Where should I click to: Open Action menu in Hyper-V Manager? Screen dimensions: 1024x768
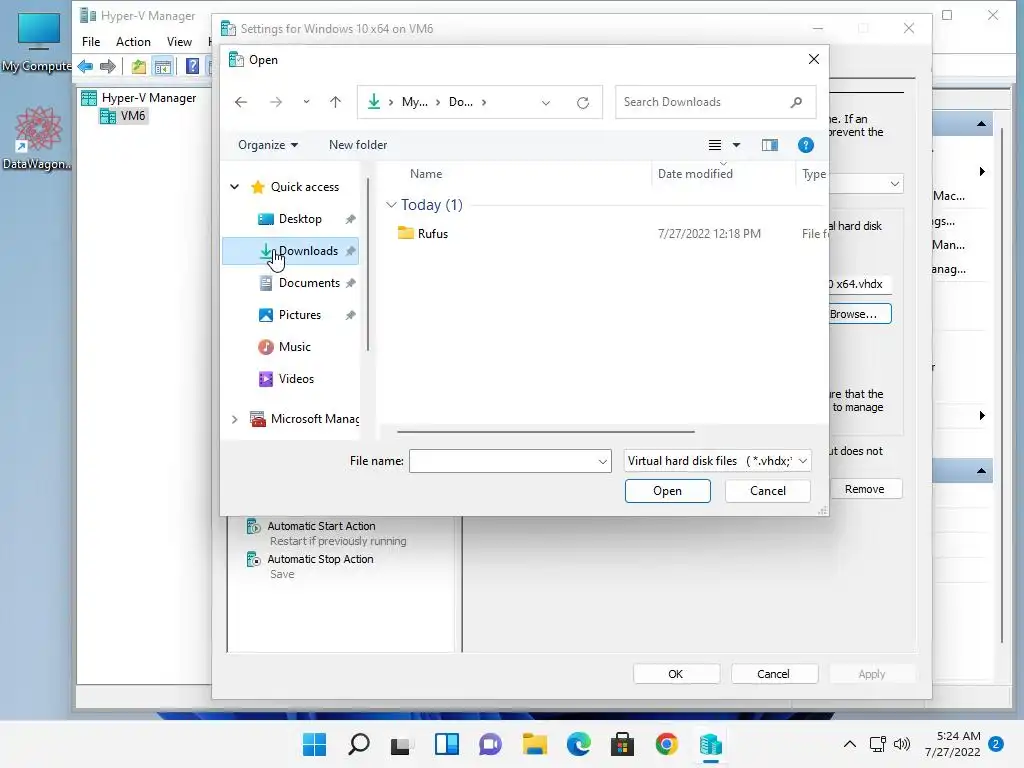(133, 42)
